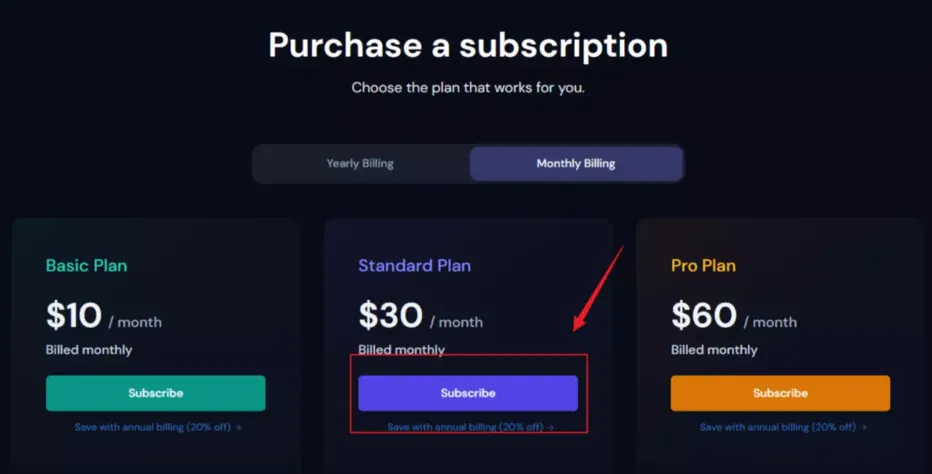The width and height of the screenshot is (932, 474).
Task: Click the $30 price text
Action: tap(390, 316)
